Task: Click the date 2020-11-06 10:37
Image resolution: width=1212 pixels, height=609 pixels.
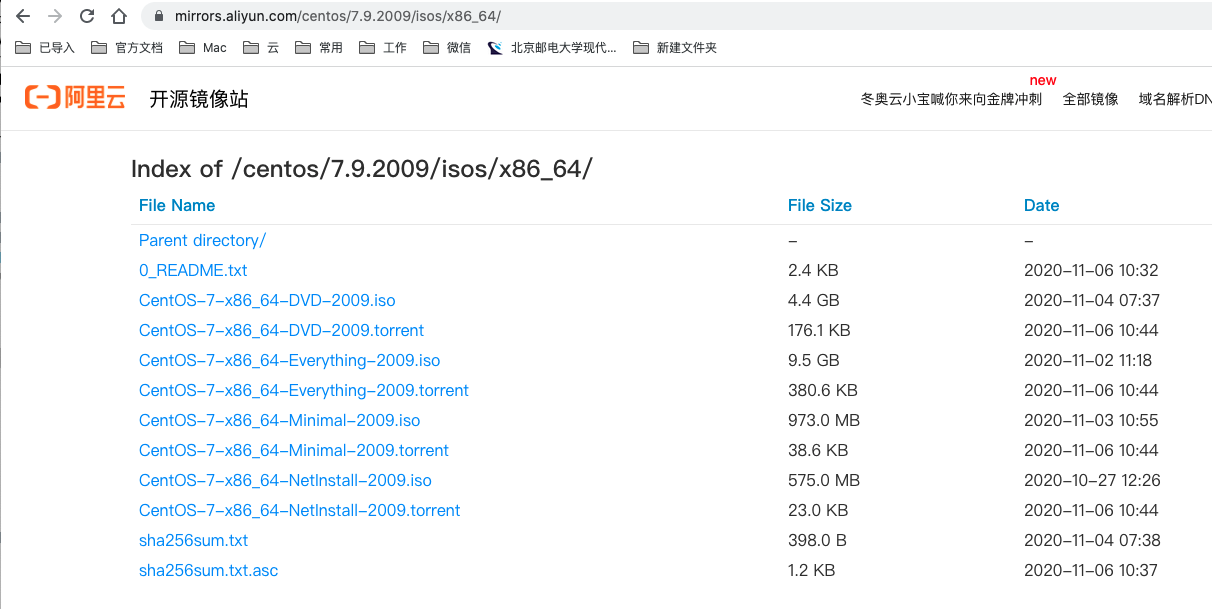Action: click(x=1091, y=570)
